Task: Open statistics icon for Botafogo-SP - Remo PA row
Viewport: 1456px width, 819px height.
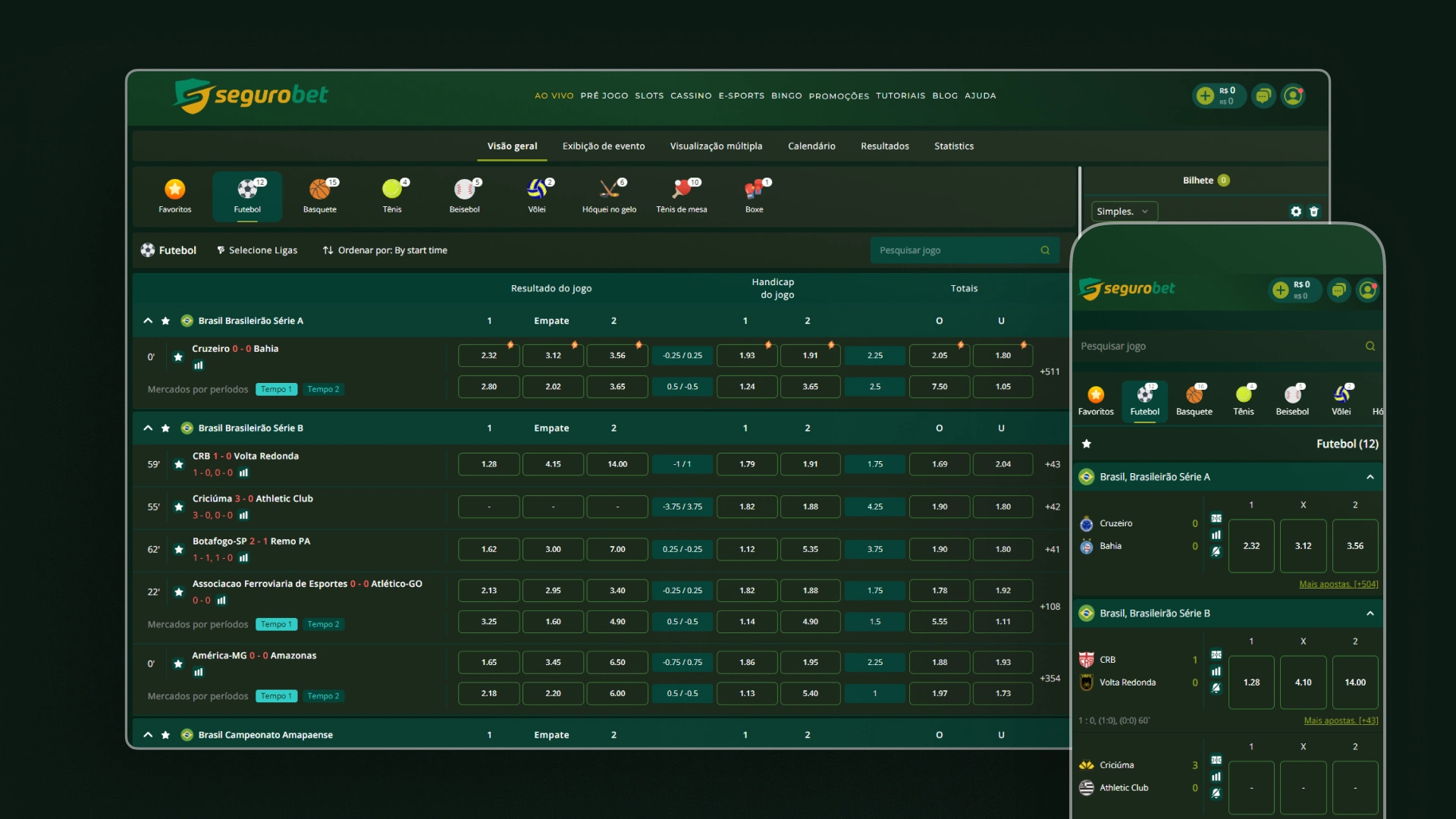Action: pos(243,557)
